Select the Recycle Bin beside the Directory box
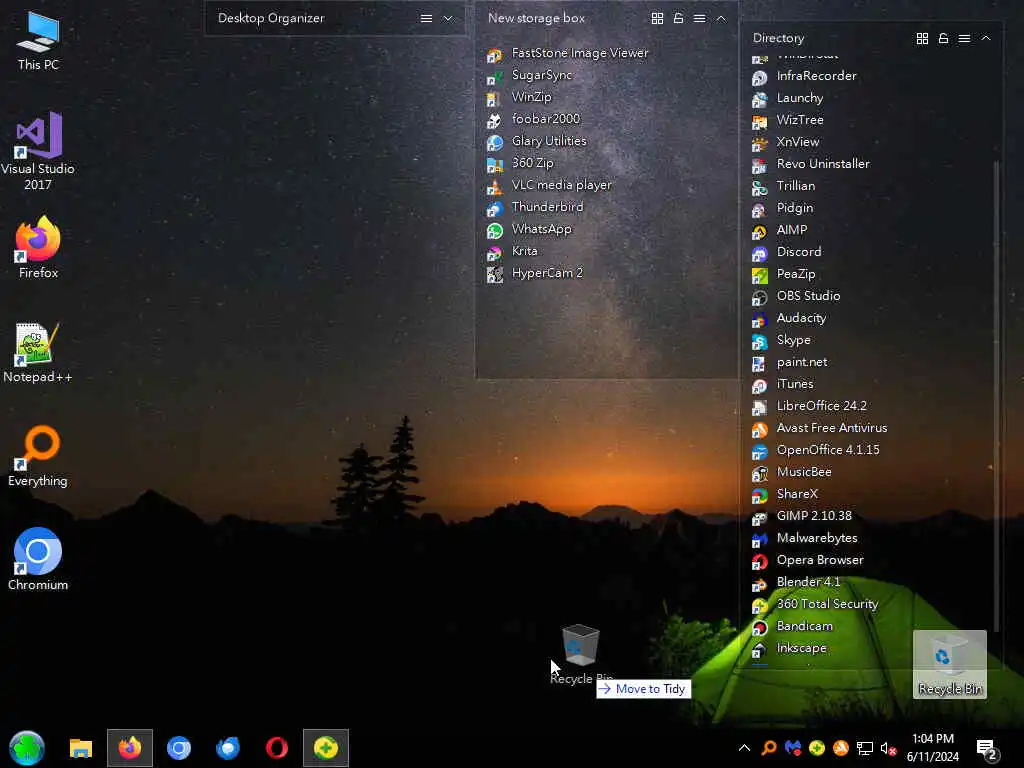The width and height of the screenshot is (1024, 768). tap(950, 664)
